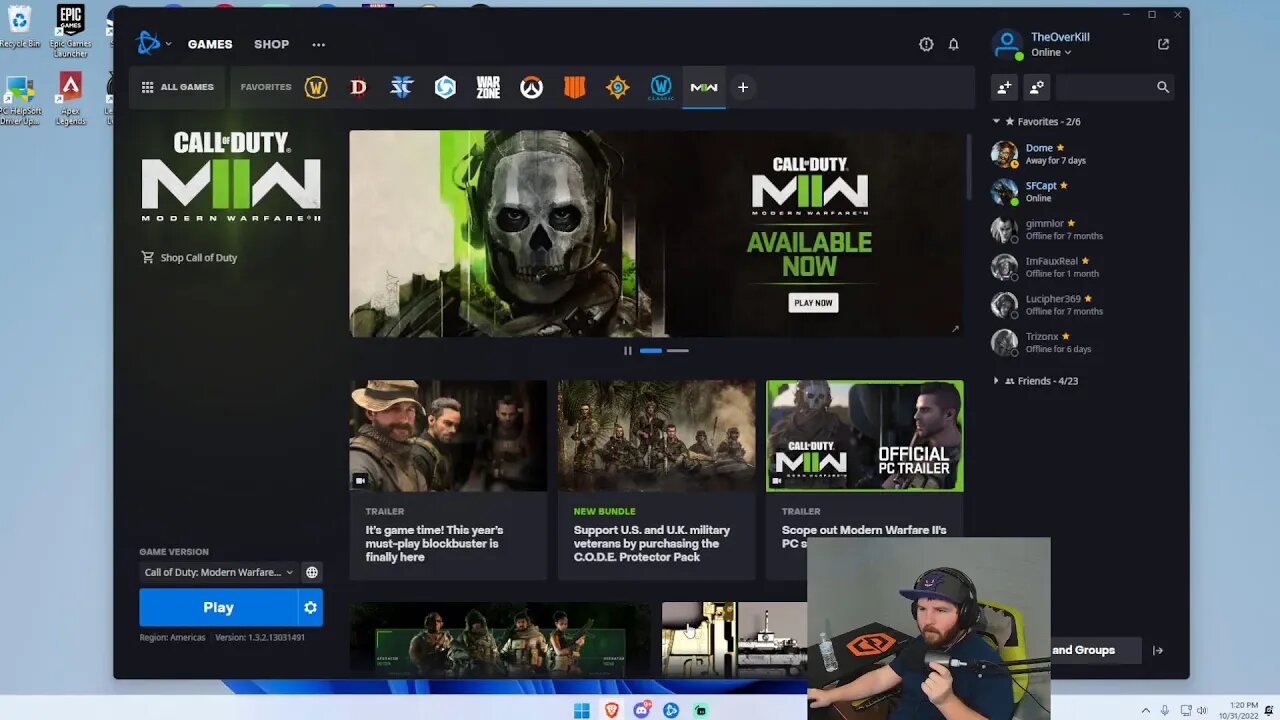Add a game to favorites bar
1280x720 pixels.
(743, 87)
